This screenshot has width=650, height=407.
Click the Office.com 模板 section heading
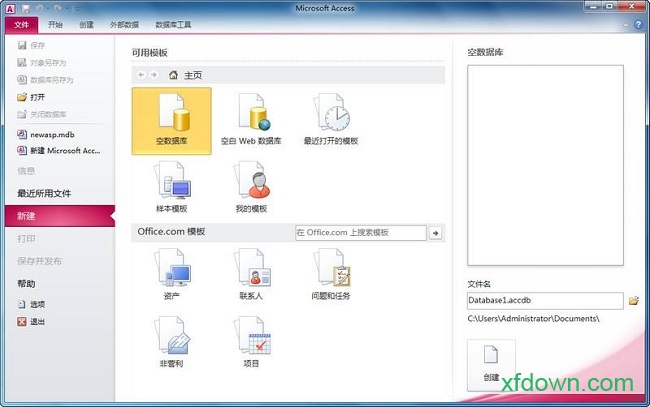click(x=171, y=232)
